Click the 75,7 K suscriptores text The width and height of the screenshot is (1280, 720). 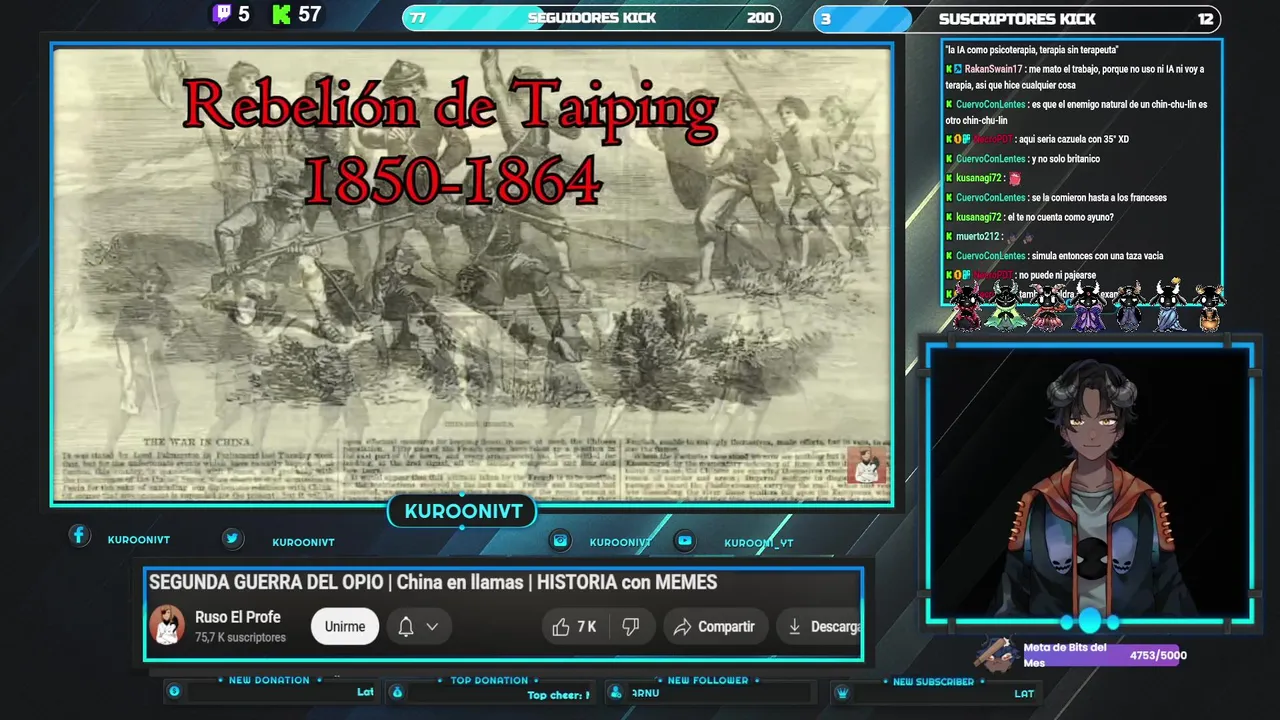pos(240,638)
